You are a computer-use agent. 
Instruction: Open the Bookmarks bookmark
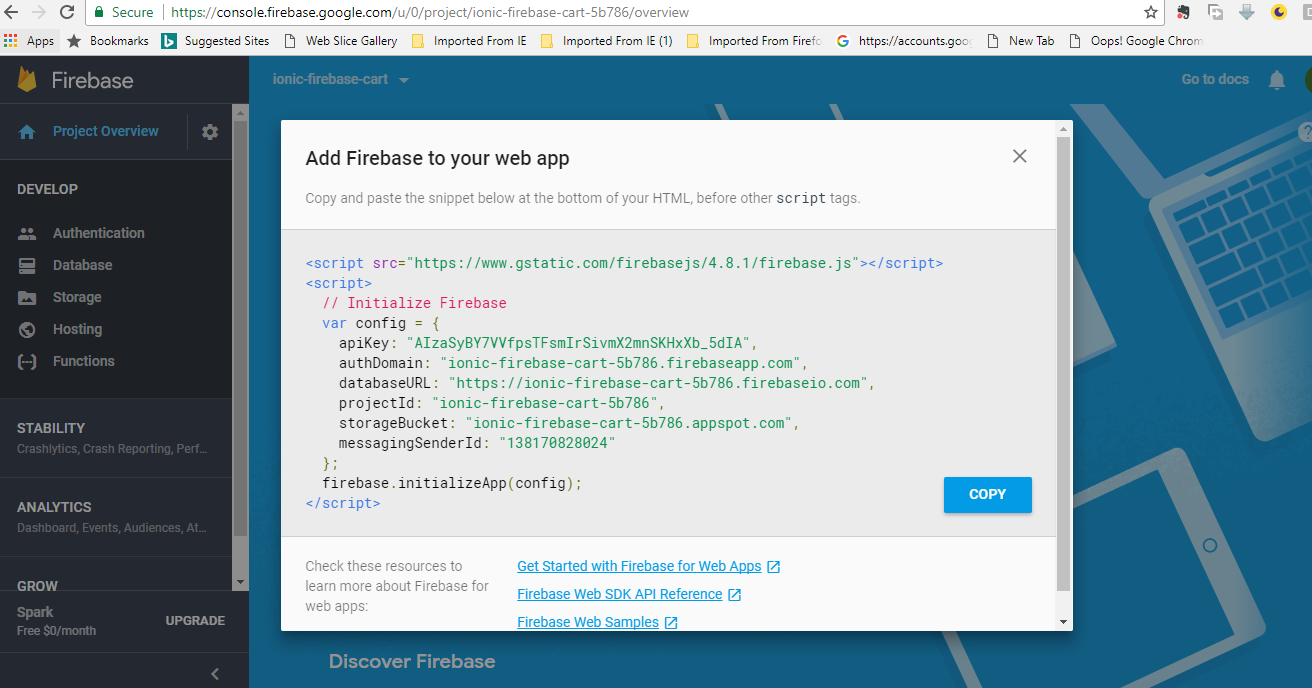[108, 41]
